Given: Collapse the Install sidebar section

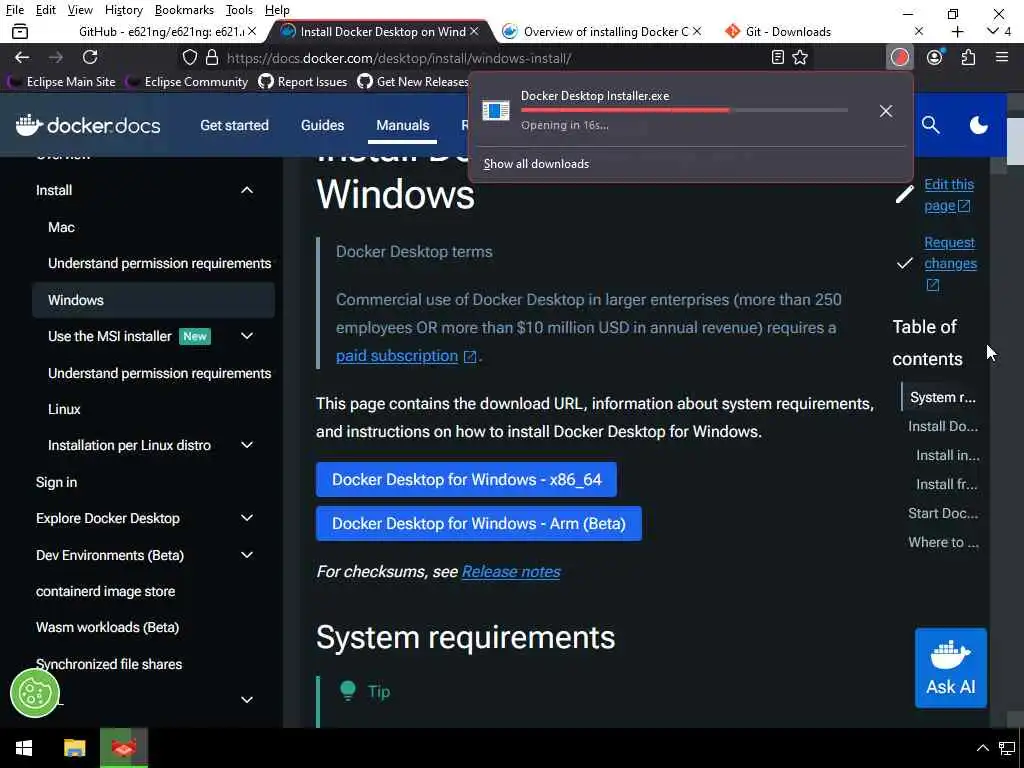Looking at the screenshot, I should [x=247, y=190].
